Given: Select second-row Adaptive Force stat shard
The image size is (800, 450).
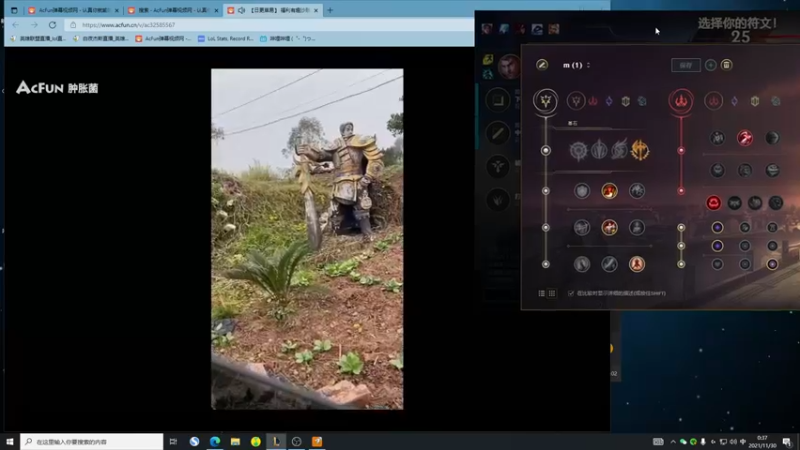Looking at the screenshot, I should pyautogui.click(x=717, y=246).
